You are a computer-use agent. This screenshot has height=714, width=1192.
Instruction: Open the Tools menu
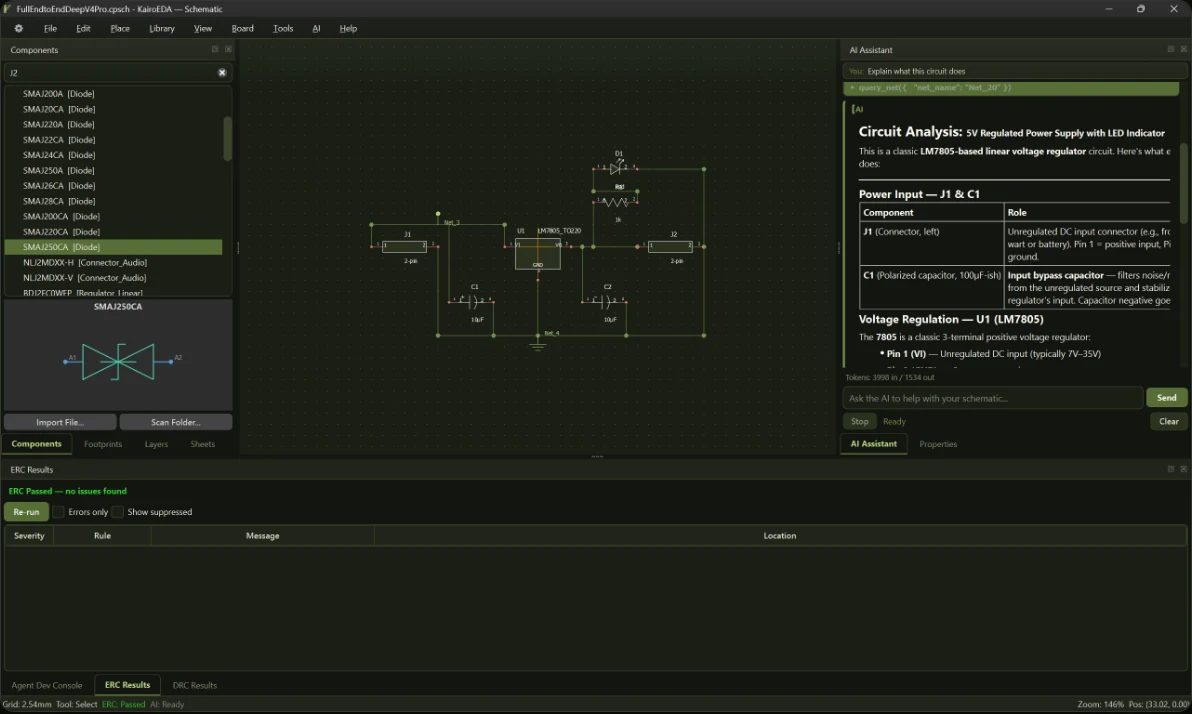click(283, 28)
